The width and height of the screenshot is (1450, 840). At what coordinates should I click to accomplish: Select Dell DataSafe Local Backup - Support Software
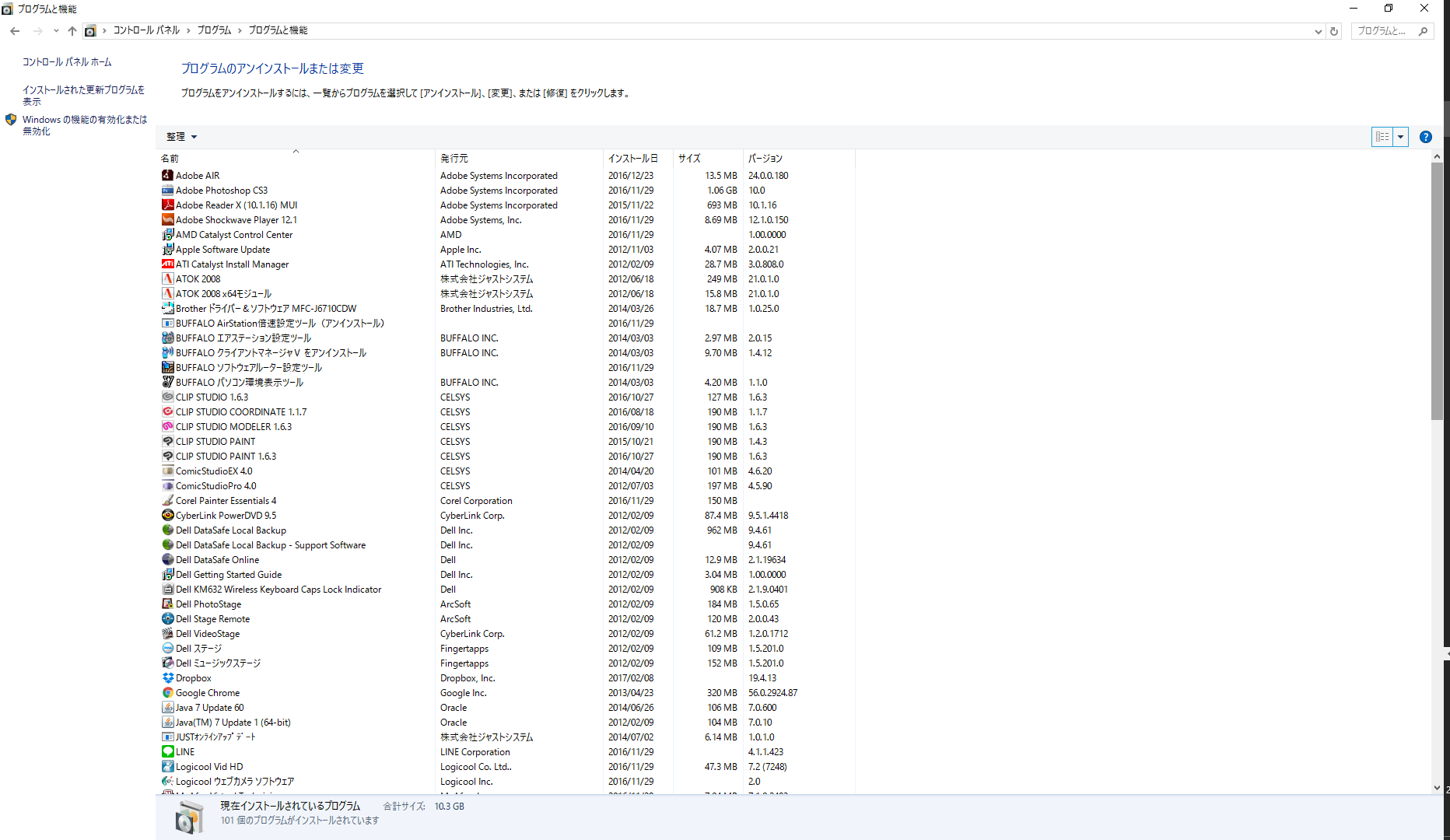click(x=507, y=545)
